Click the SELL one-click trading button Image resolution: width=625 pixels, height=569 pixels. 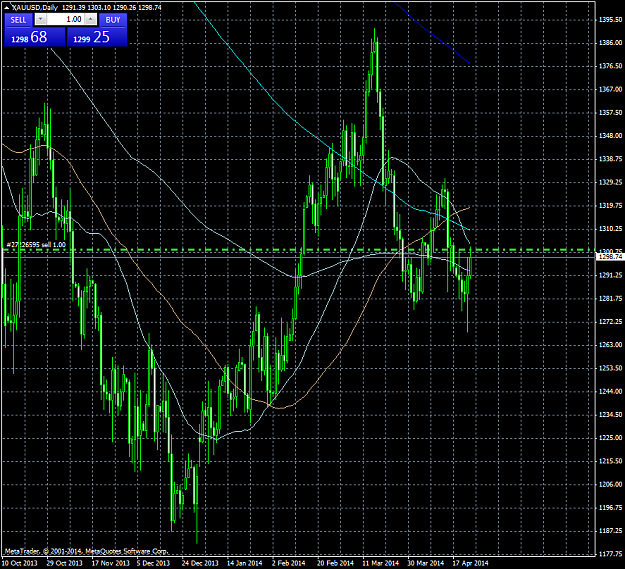18,20
